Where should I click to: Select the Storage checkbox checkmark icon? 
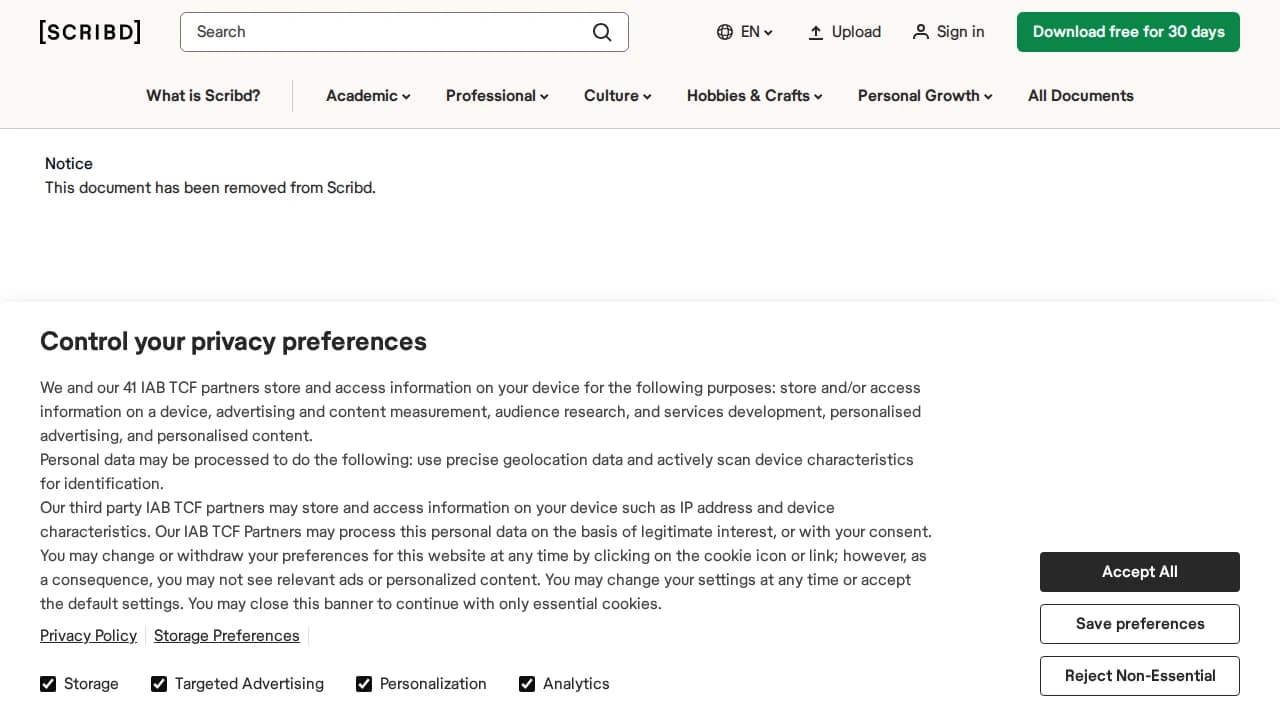pos(48,684)
